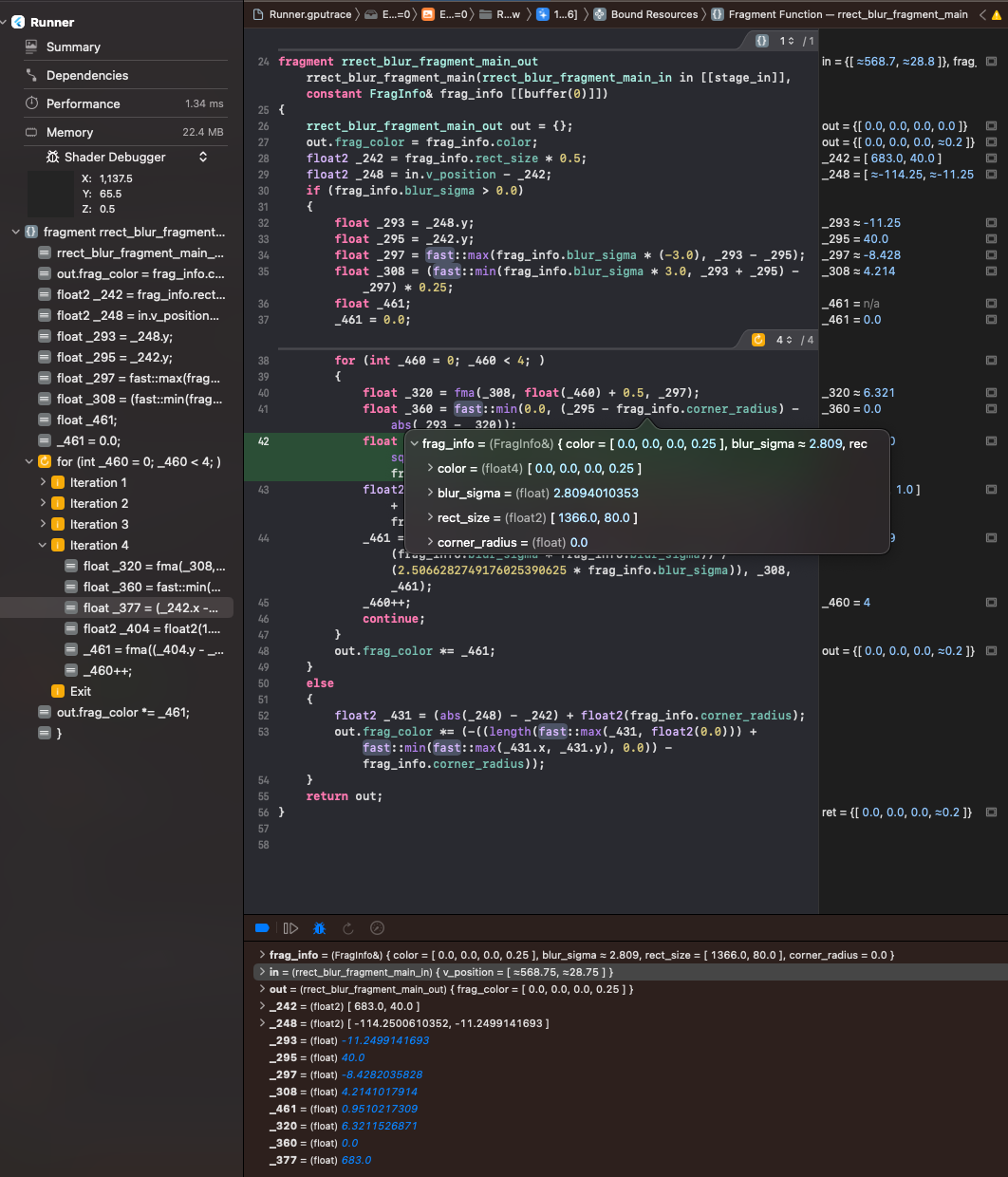
Task: Click value view icon beside '_308 ≈ 4.214'
Action: [991, 271]
